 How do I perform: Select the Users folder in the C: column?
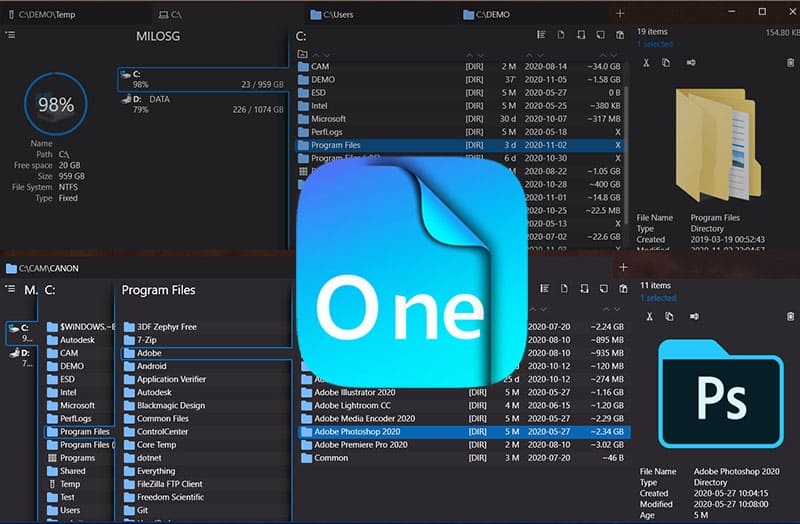click(80, 510)
